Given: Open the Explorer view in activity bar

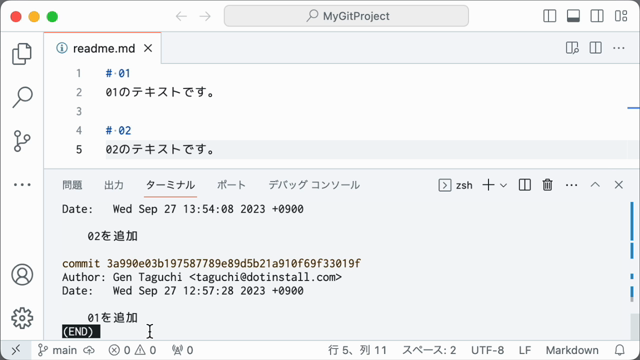Looking at the screenshot, I should tap(22, 54).
